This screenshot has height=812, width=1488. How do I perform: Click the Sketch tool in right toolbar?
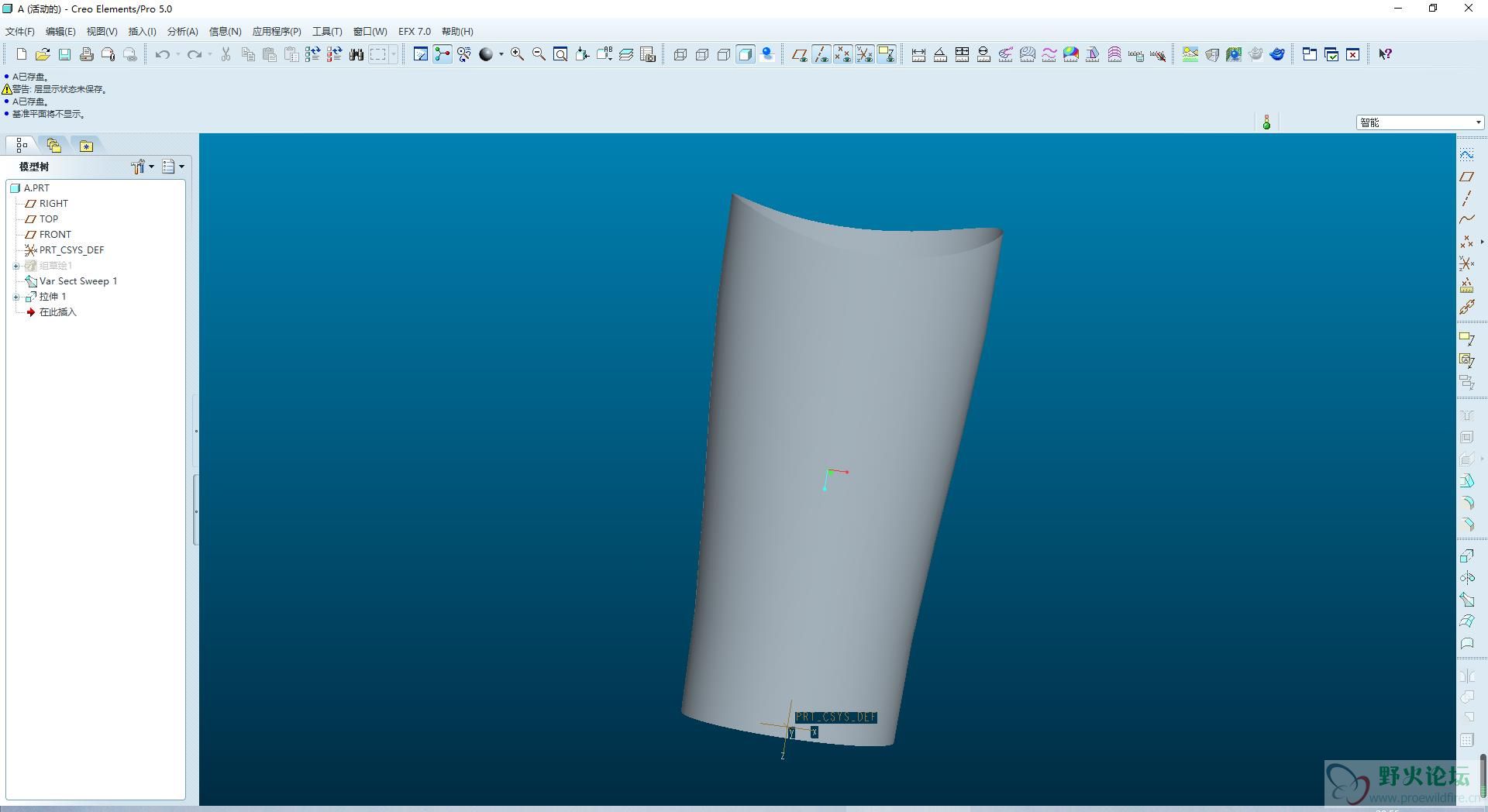tap(1467, 155)
